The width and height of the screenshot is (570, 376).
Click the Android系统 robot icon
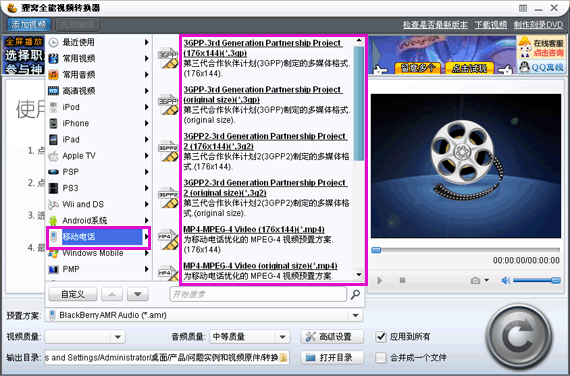53,220
